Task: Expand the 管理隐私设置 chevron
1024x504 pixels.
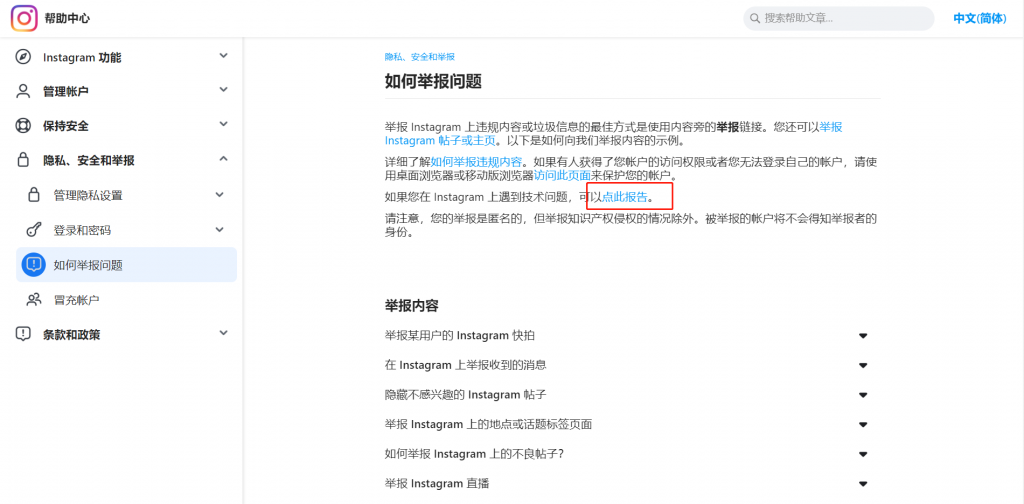Action: point(219,194)
